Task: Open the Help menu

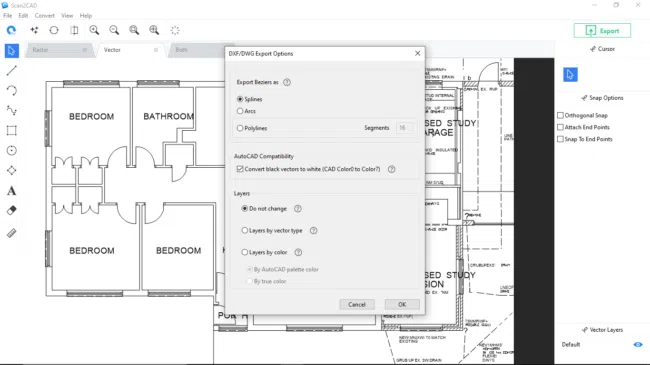Action: 86,15
